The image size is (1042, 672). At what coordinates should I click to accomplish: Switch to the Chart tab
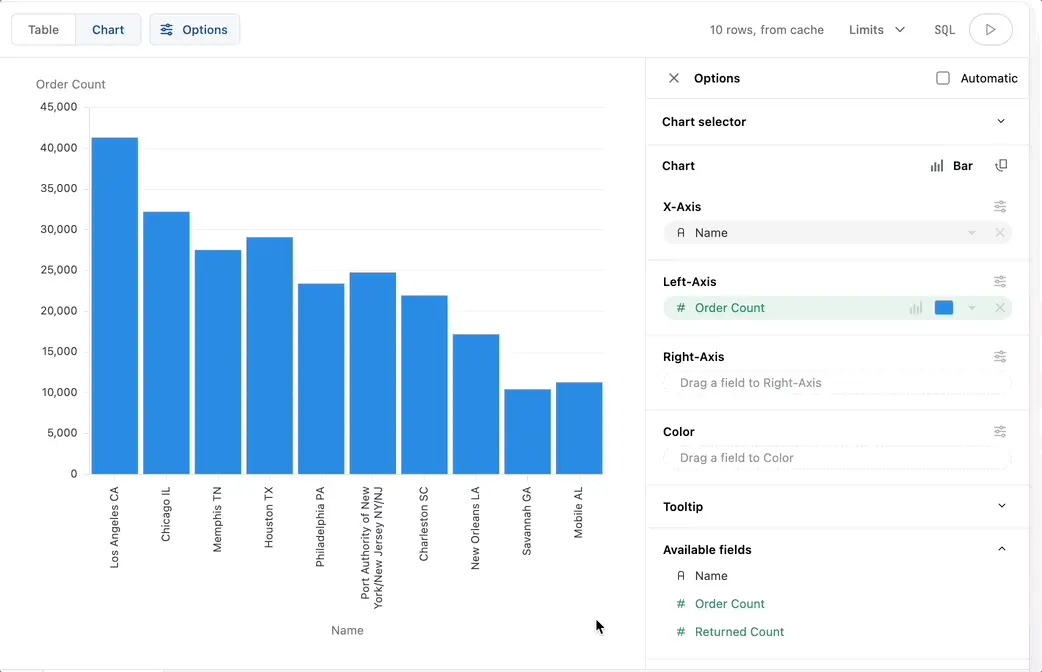point(107,29)
